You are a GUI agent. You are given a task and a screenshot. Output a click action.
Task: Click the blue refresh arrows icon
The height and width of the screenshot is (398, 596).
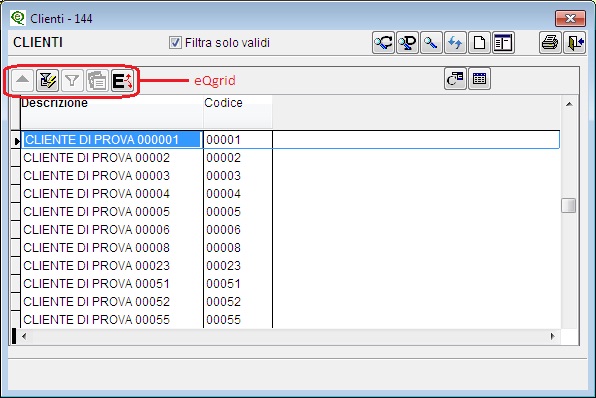click(455, 43)
